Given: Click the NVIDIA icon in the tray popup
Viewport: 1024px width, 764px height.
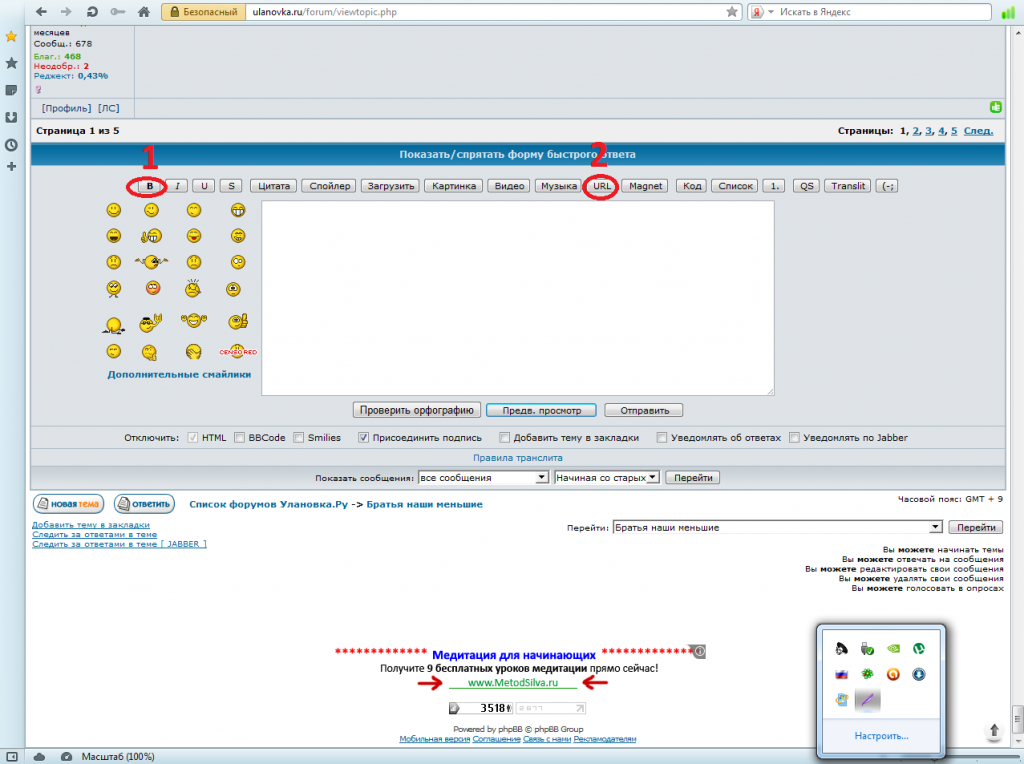Looking at the screenshot, I should click(x=891, y=648).
